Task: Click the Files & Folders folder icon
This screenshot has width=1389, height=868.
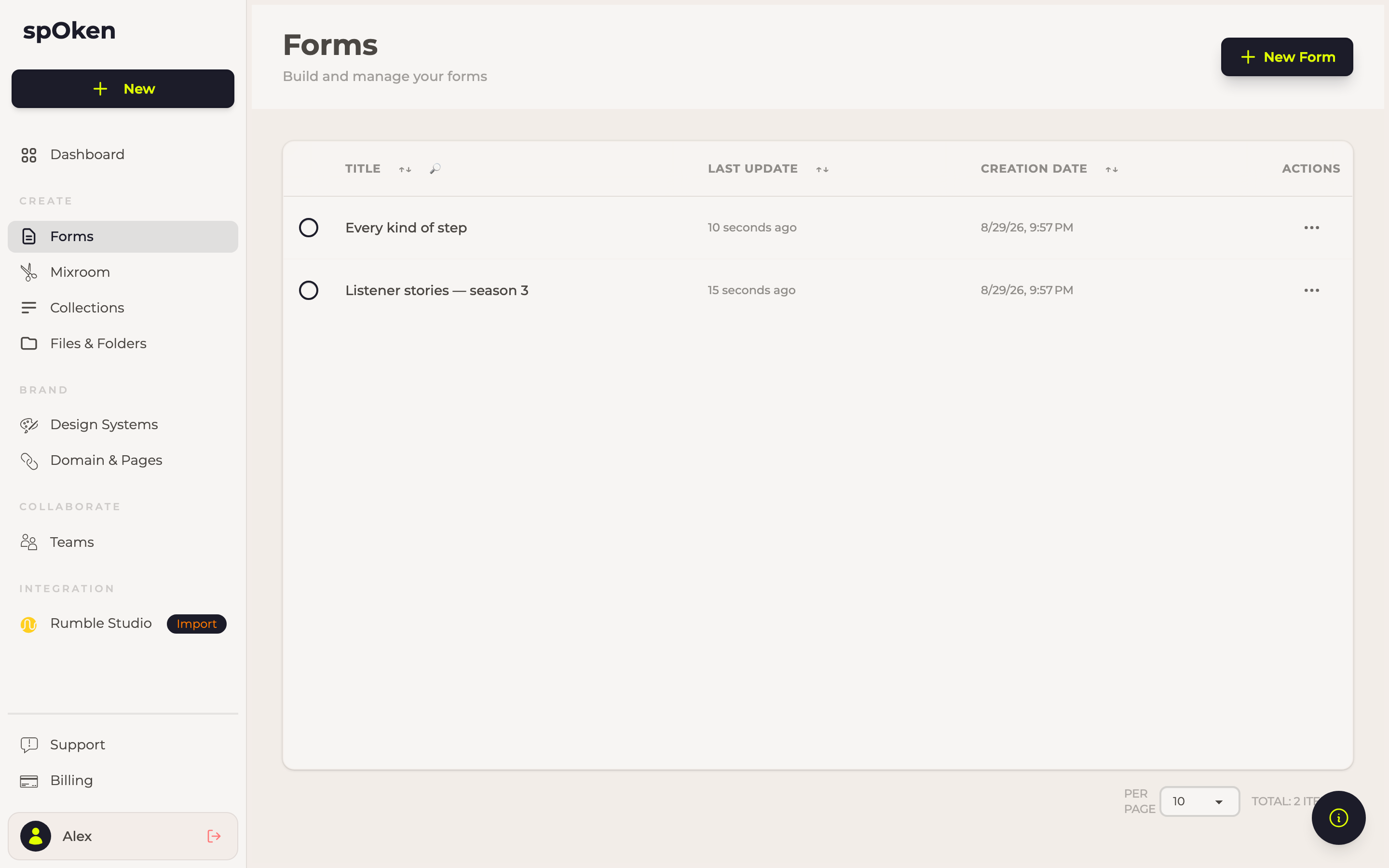Action: (x=29, y=343)
